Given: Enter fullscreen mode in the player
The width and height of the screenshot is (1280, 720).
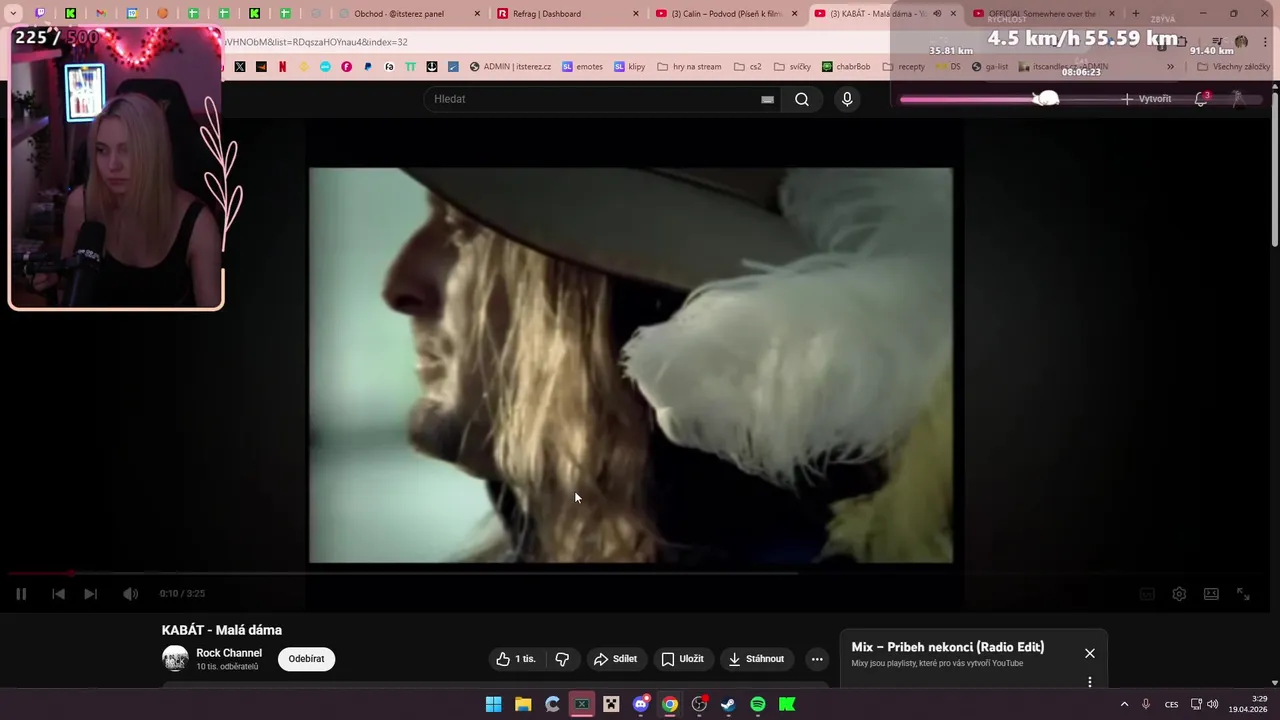Looking at the screenshot, I should click(x=1243, y=594).
